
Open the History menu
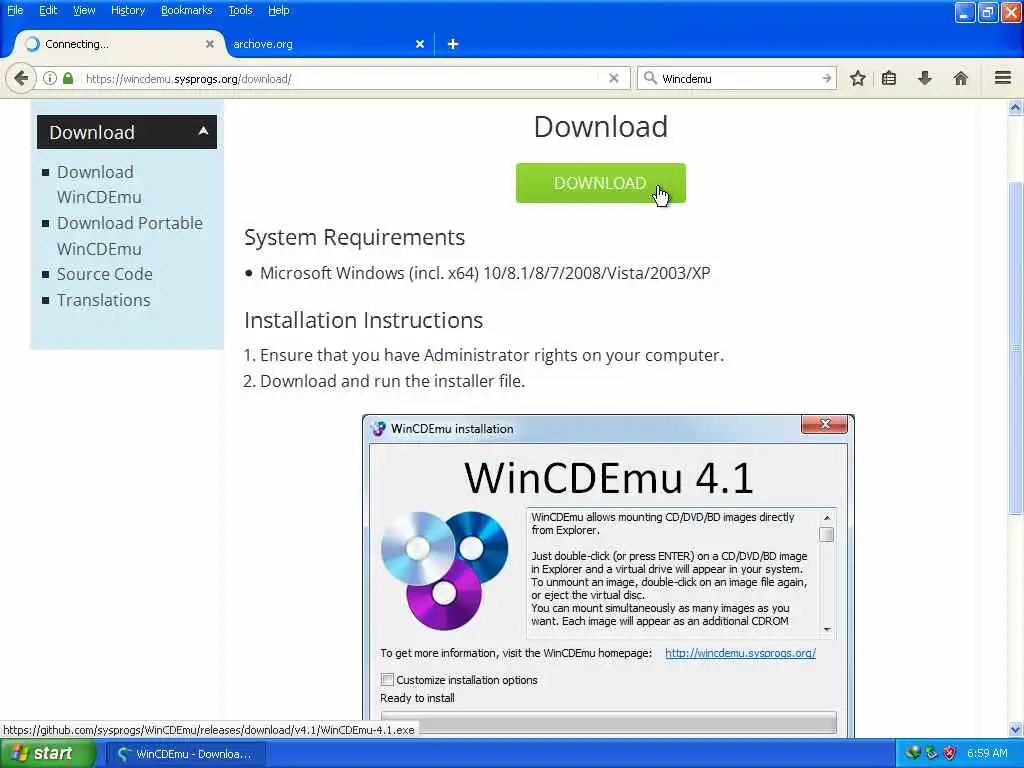127,10
